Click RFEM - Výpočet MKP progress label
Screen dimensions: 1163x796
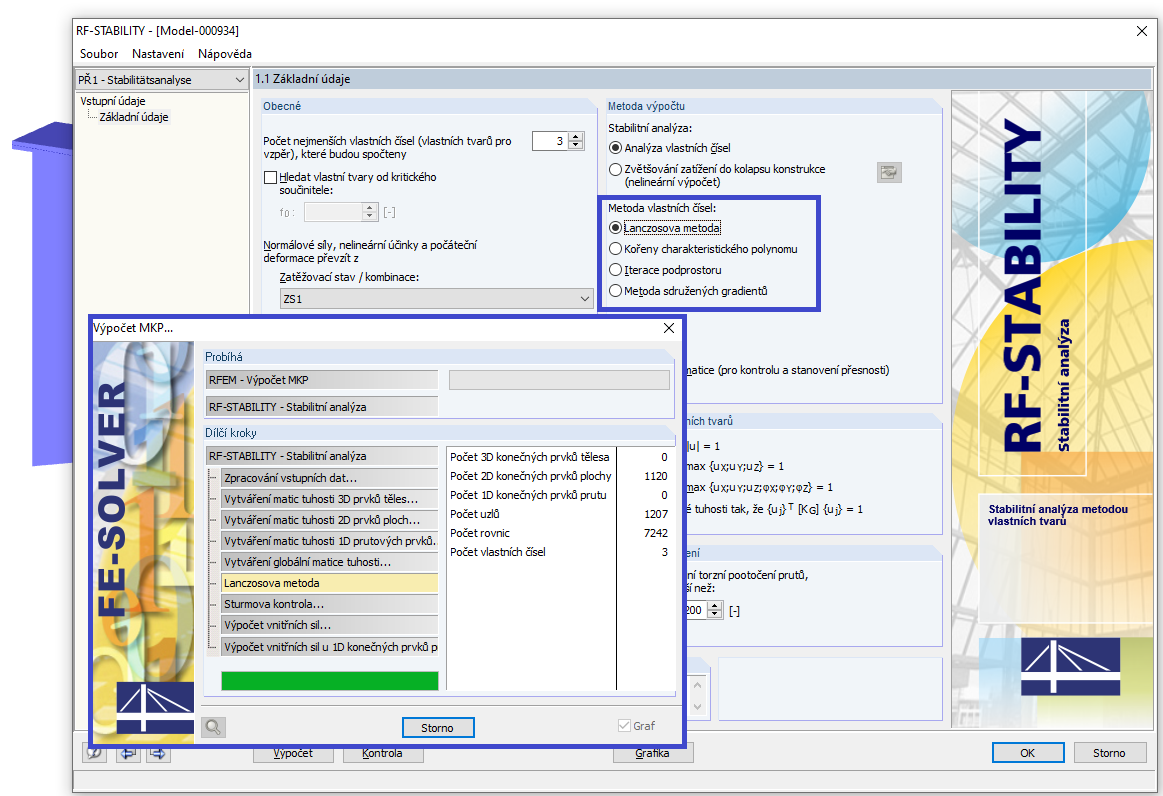coord(322,380)
